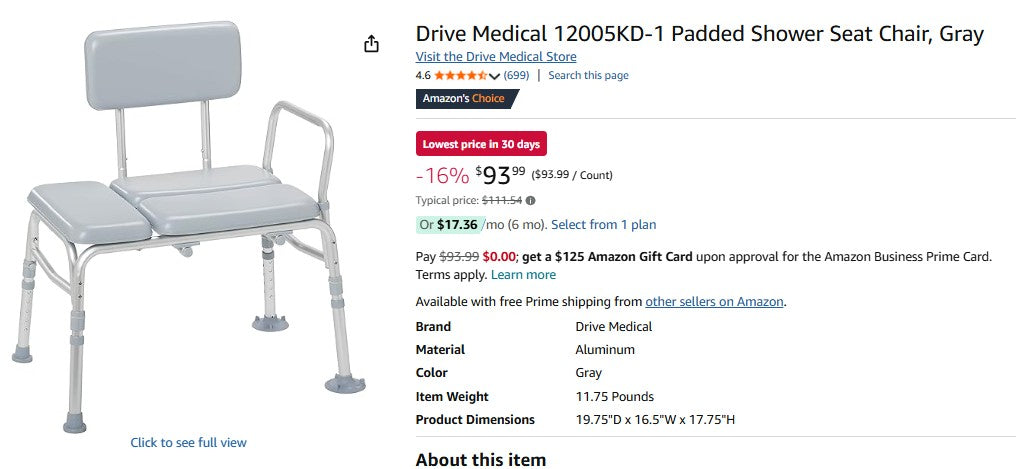Screen dimensions: 1028x469
Task: Click the share icon near the product image
Action: (371, 44)
